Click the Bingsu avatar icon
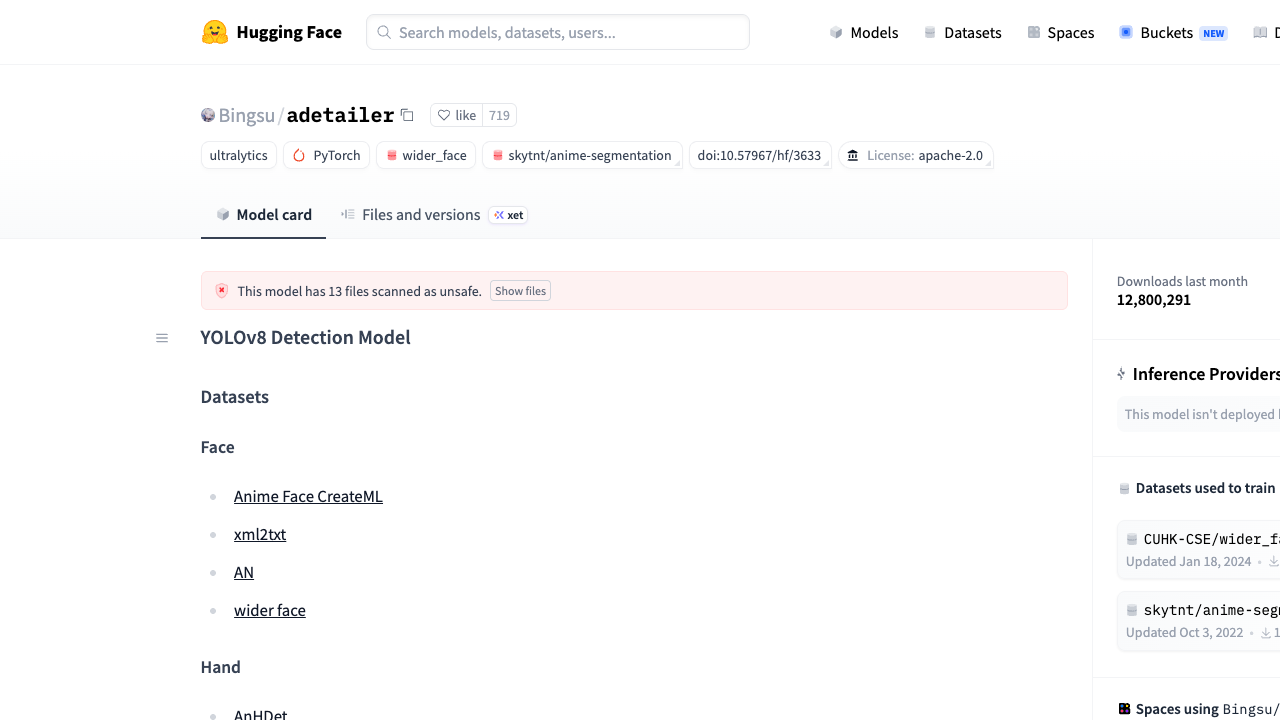Image resolution: width=1280 pixels, height=720 pixels. pyautogui.click(x=208, y=115)
